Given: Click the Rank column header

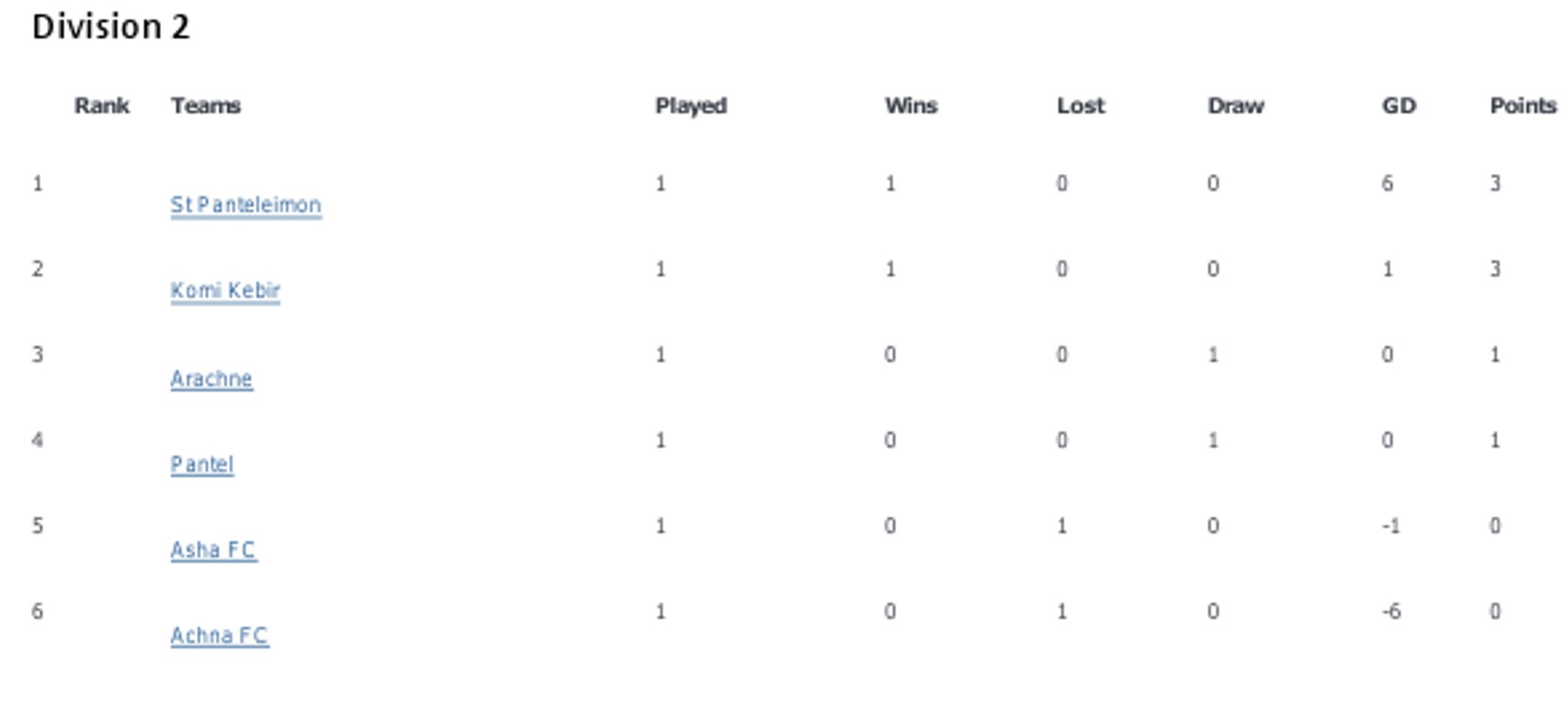Looking at the screenshot, I should tap(102, 106).
